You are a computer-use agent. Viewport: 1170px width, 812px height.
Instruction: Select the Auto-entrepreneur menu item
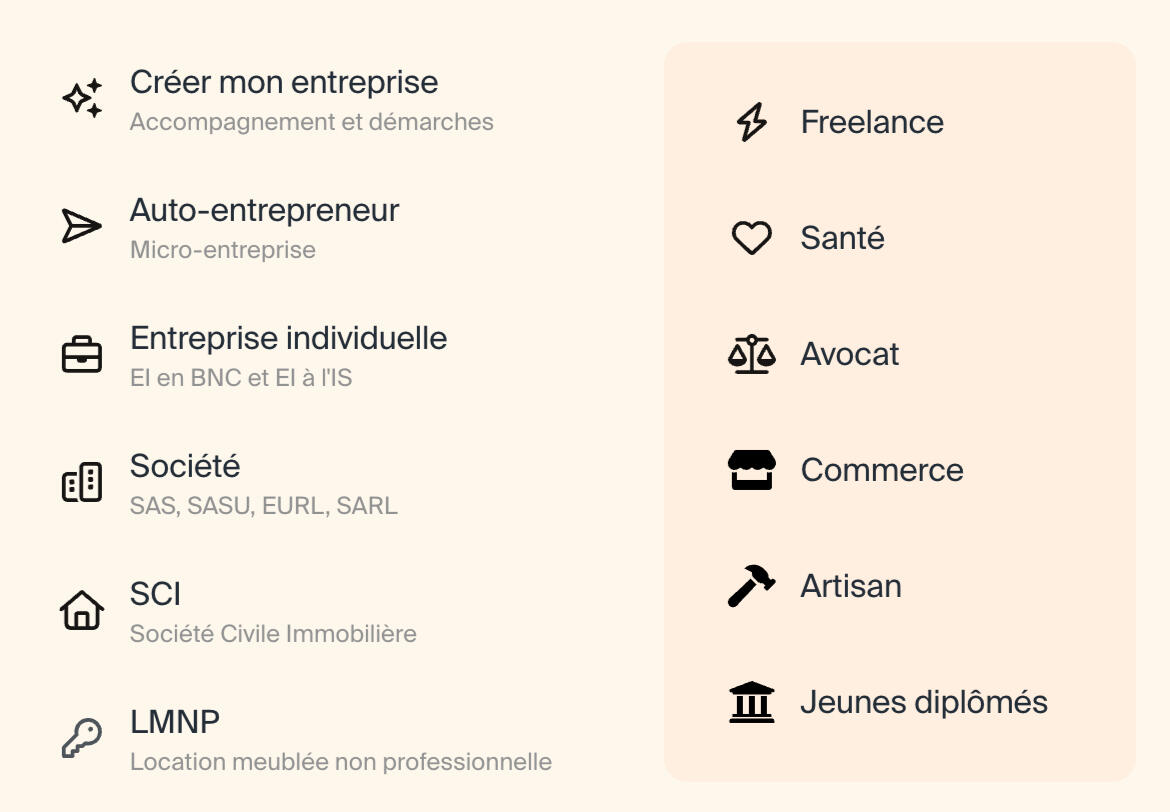click(264, 211)
